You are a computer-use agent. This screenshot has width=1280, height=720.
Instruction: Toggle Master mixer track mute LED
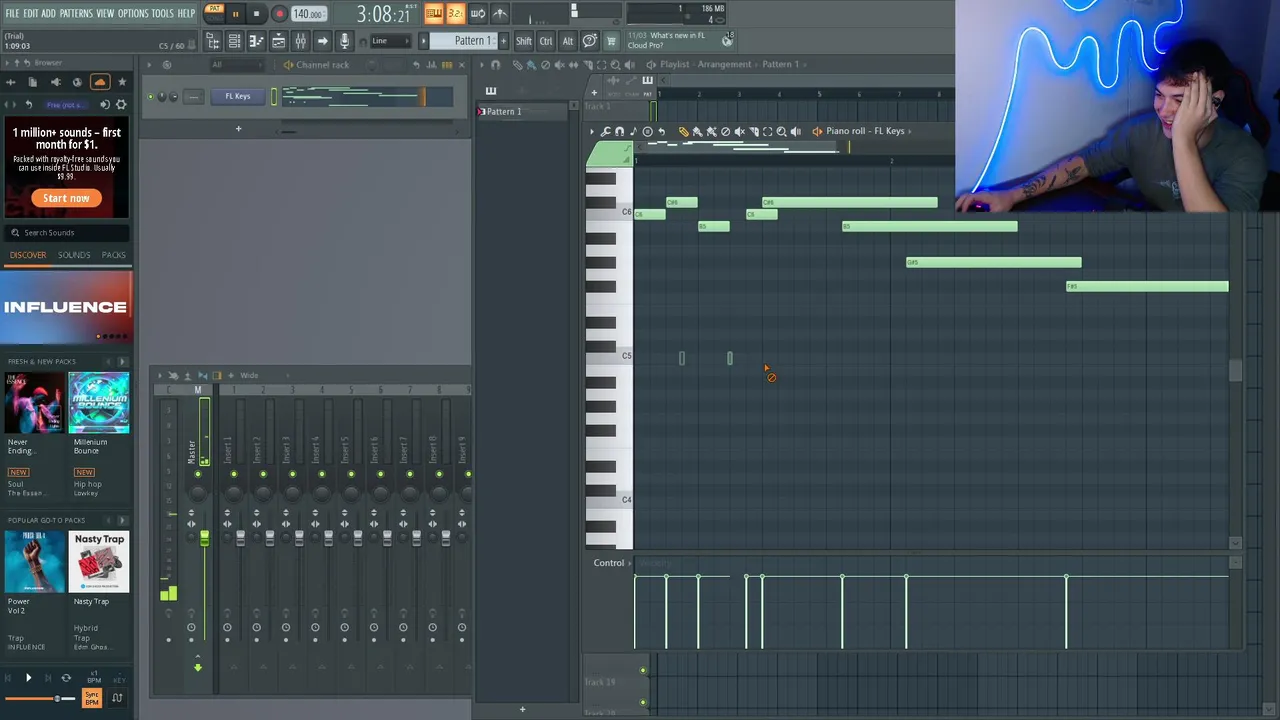[198, 474]
